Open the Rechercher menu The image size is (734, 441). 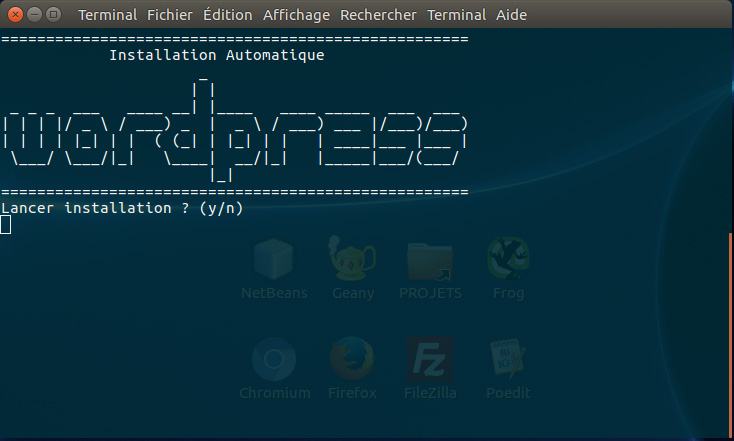378,15
